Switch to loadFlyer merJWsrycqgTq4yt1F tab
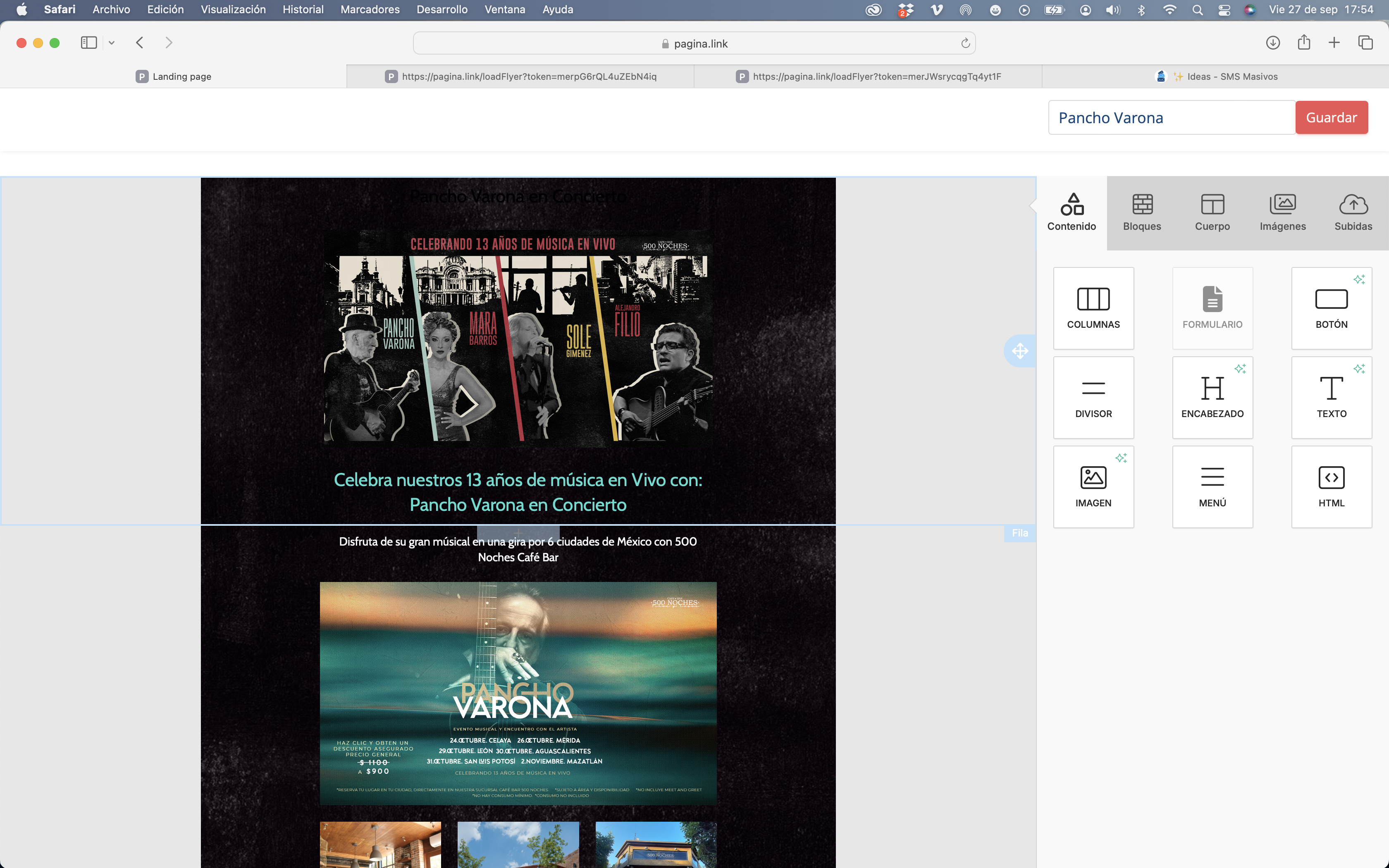 point(868,76)
